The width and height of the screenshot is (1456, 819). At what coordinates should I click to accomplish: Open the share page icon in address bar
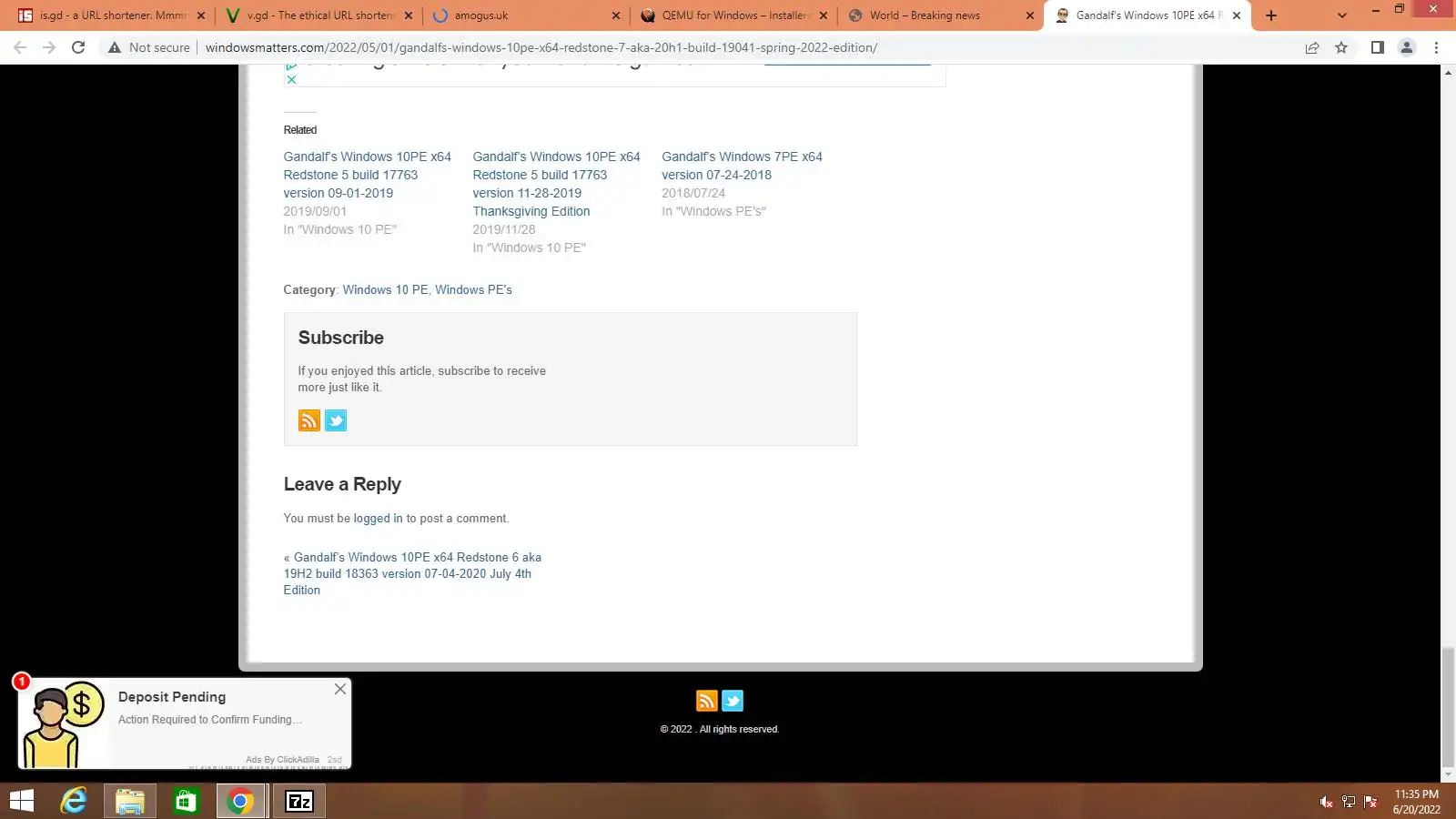point(1312,47)
